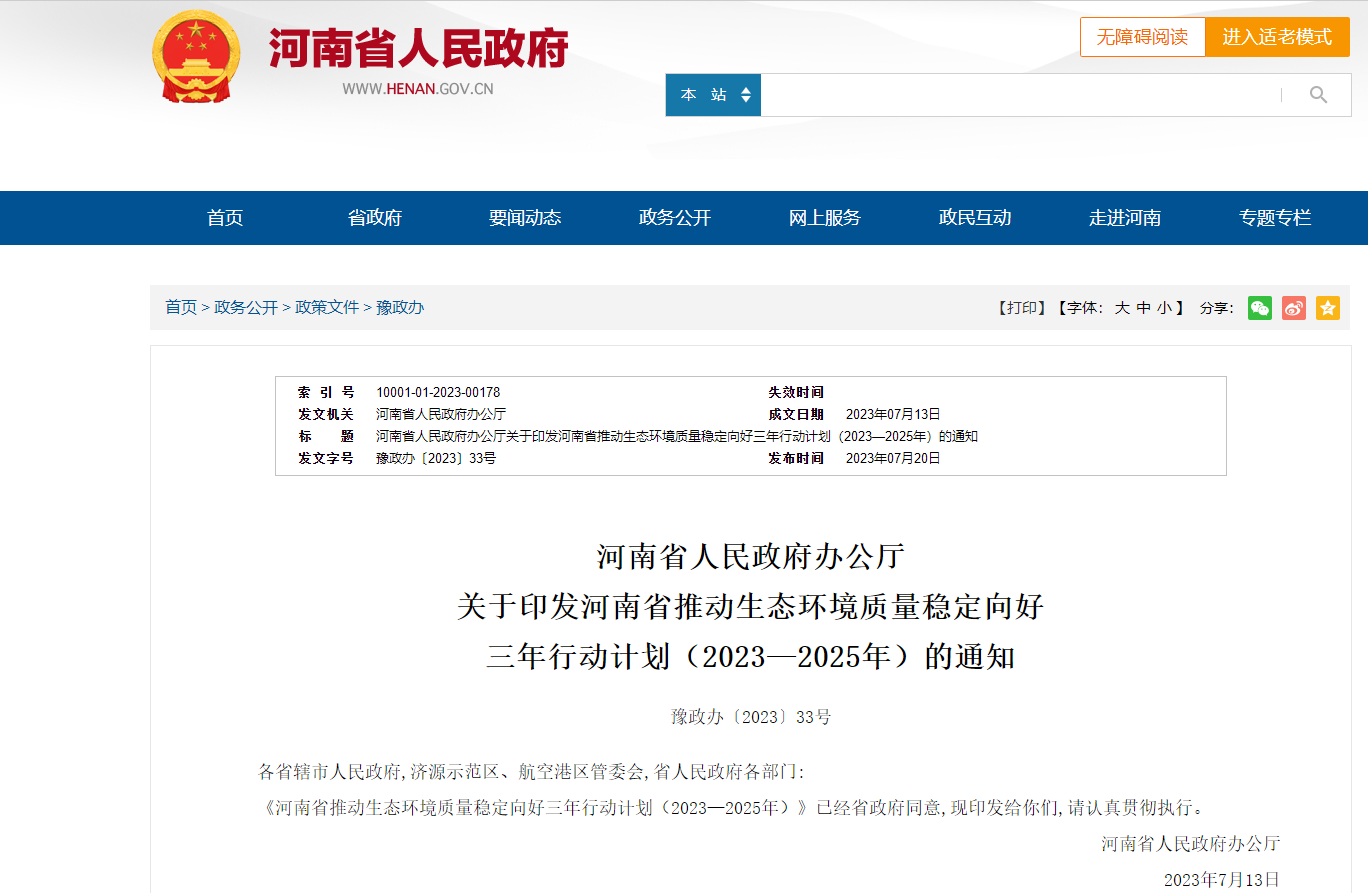Open 专题专栏 in the navigation bar
The height and width of the screenshot is (893, 1368).
pos(1275,218)
